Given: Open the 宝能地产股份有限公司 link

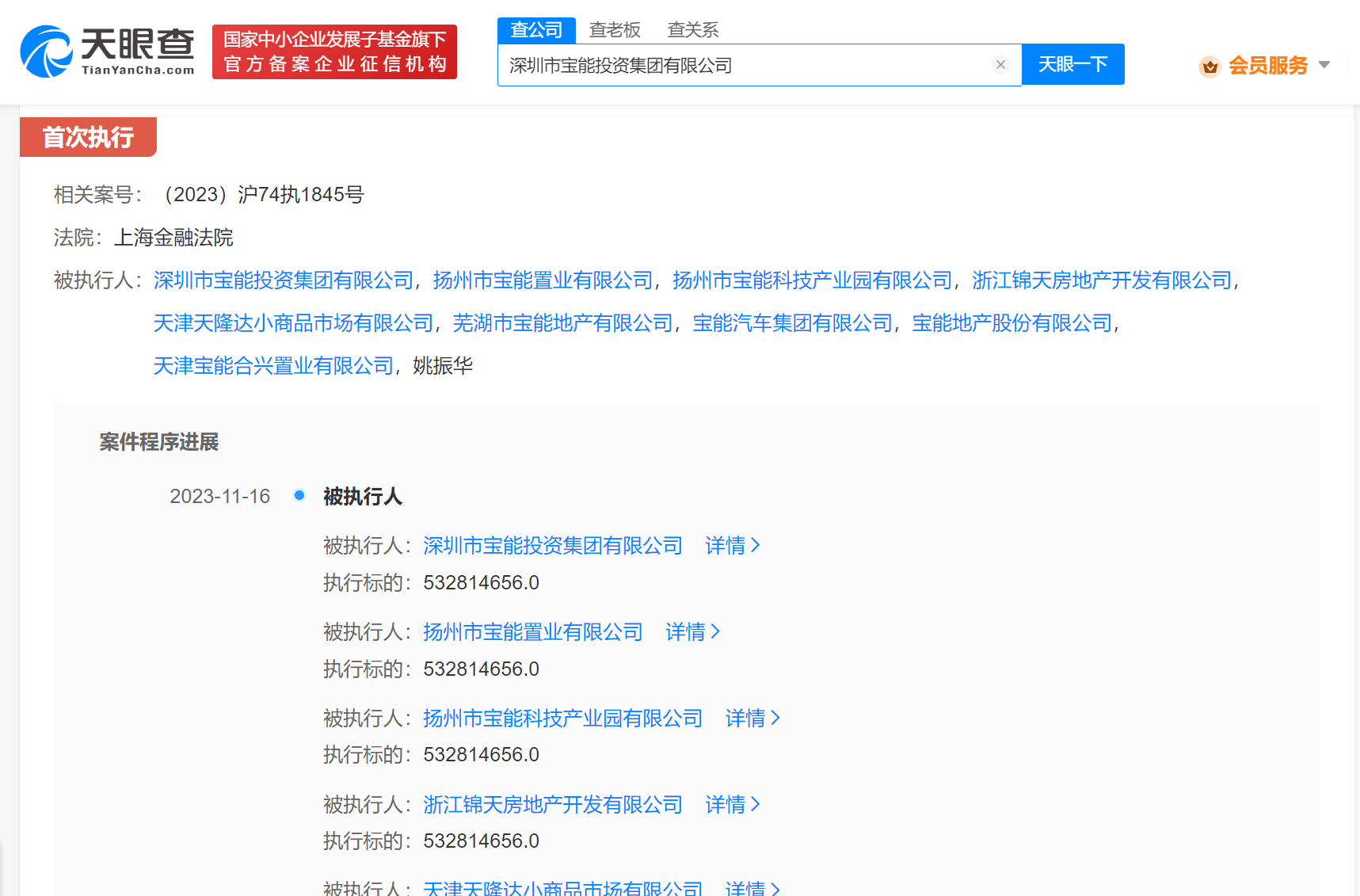Looking at the screenshot, I should click(1012, 323).
